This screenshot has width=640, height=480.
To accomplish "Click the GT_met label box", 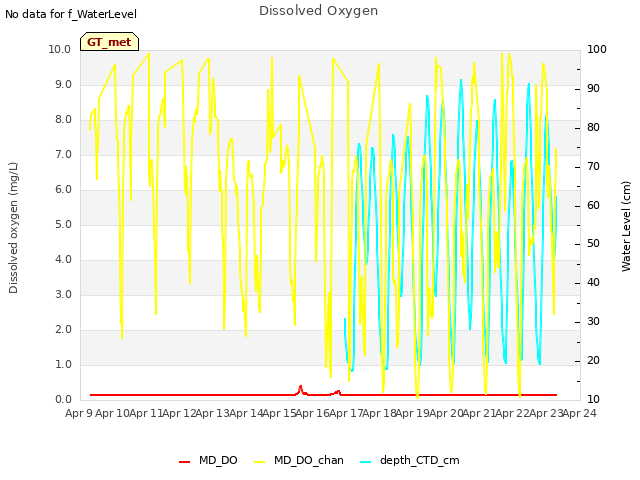I will [x=109, y=42].
